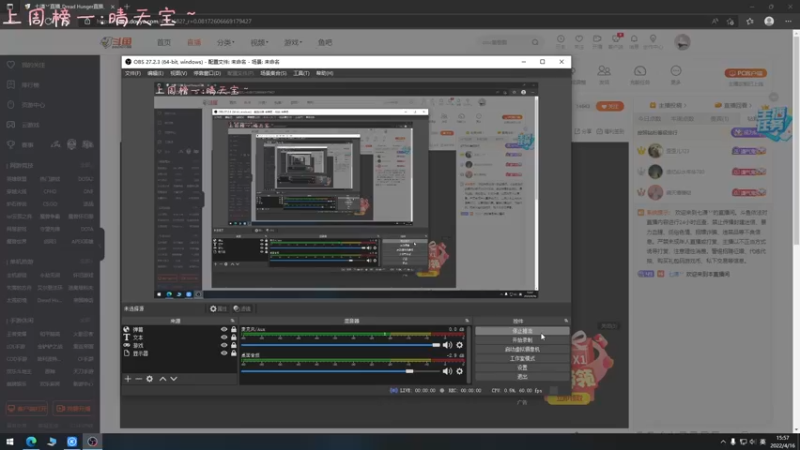Open Microsoft Edge from the taskbar

[31, 441]
